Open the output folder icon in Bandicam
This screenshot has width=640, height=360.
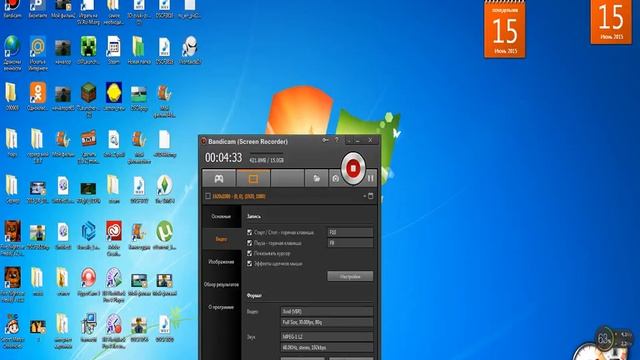click(316, 179)
